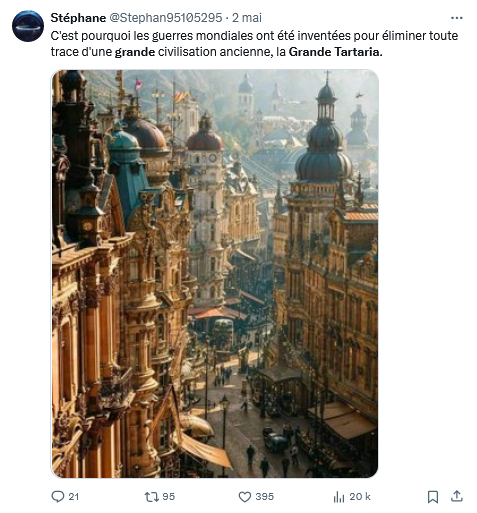The height and width of the screenshot is (513, 477).
Task: Click the like count 395
Action: coord(265,497)
